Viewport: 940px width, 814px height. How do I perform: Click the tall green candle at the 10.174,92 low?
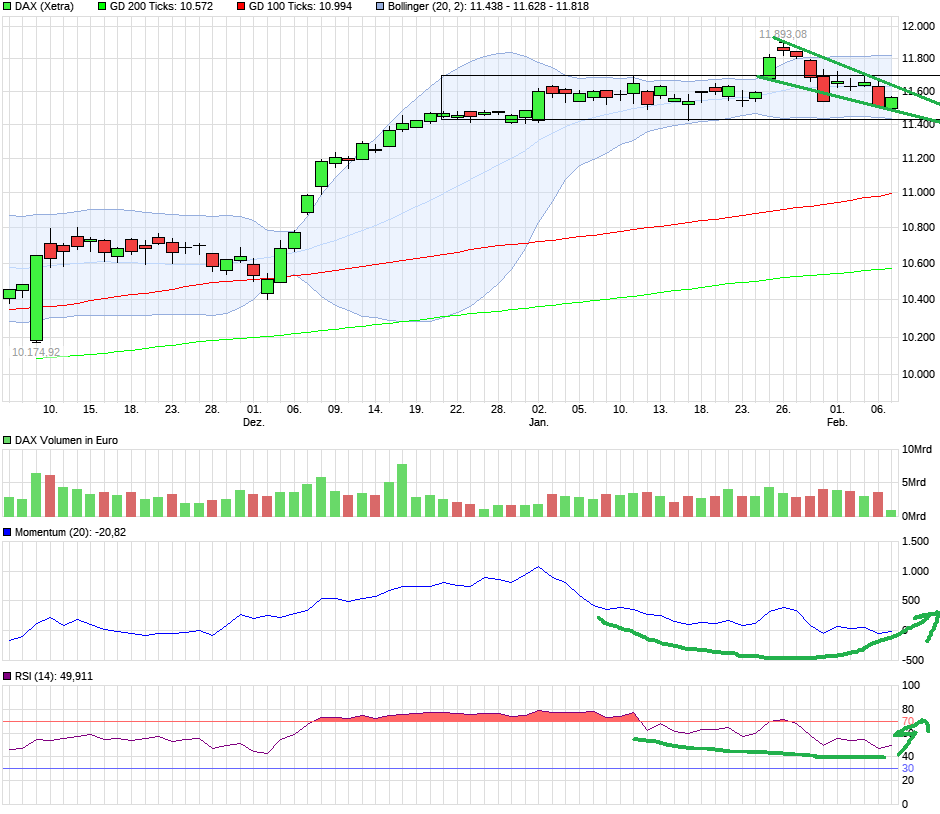pos(37,299)
